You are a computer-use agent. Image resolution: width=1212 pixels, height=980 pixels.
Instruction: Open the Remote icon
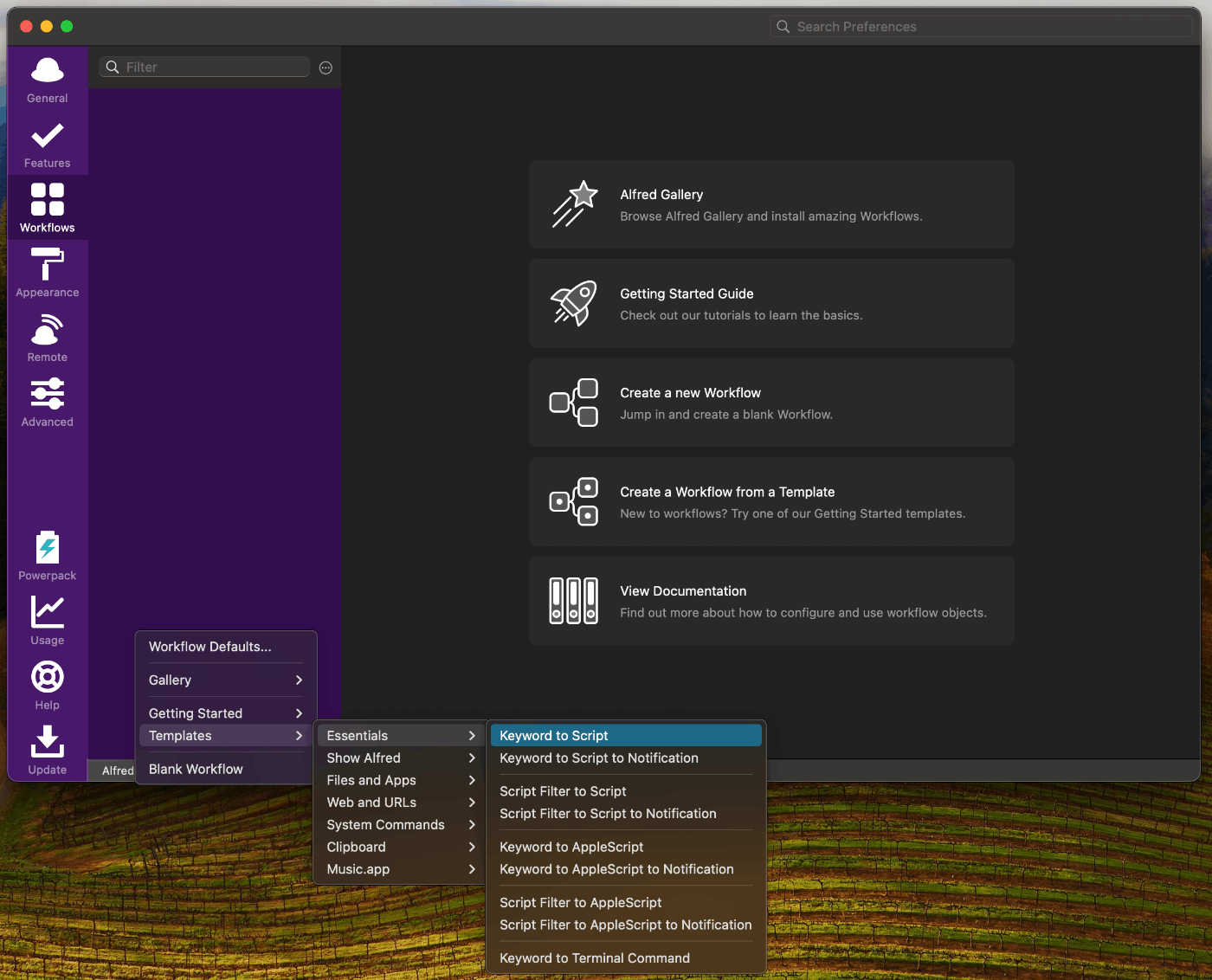(x=48, y=330)
